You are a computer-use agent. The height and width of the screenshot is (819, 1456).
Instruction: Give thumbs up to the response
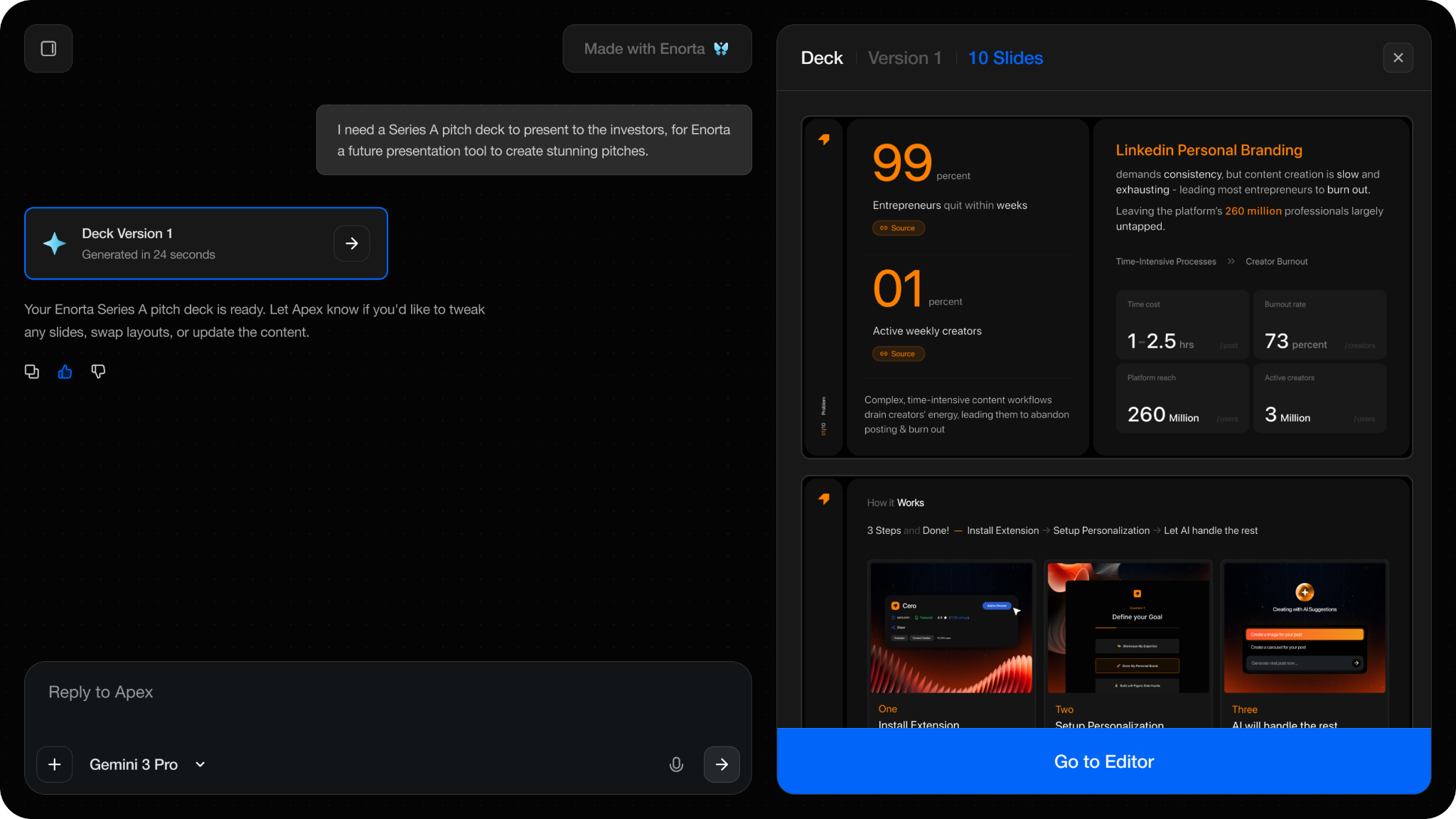click(x=65, y=372)
